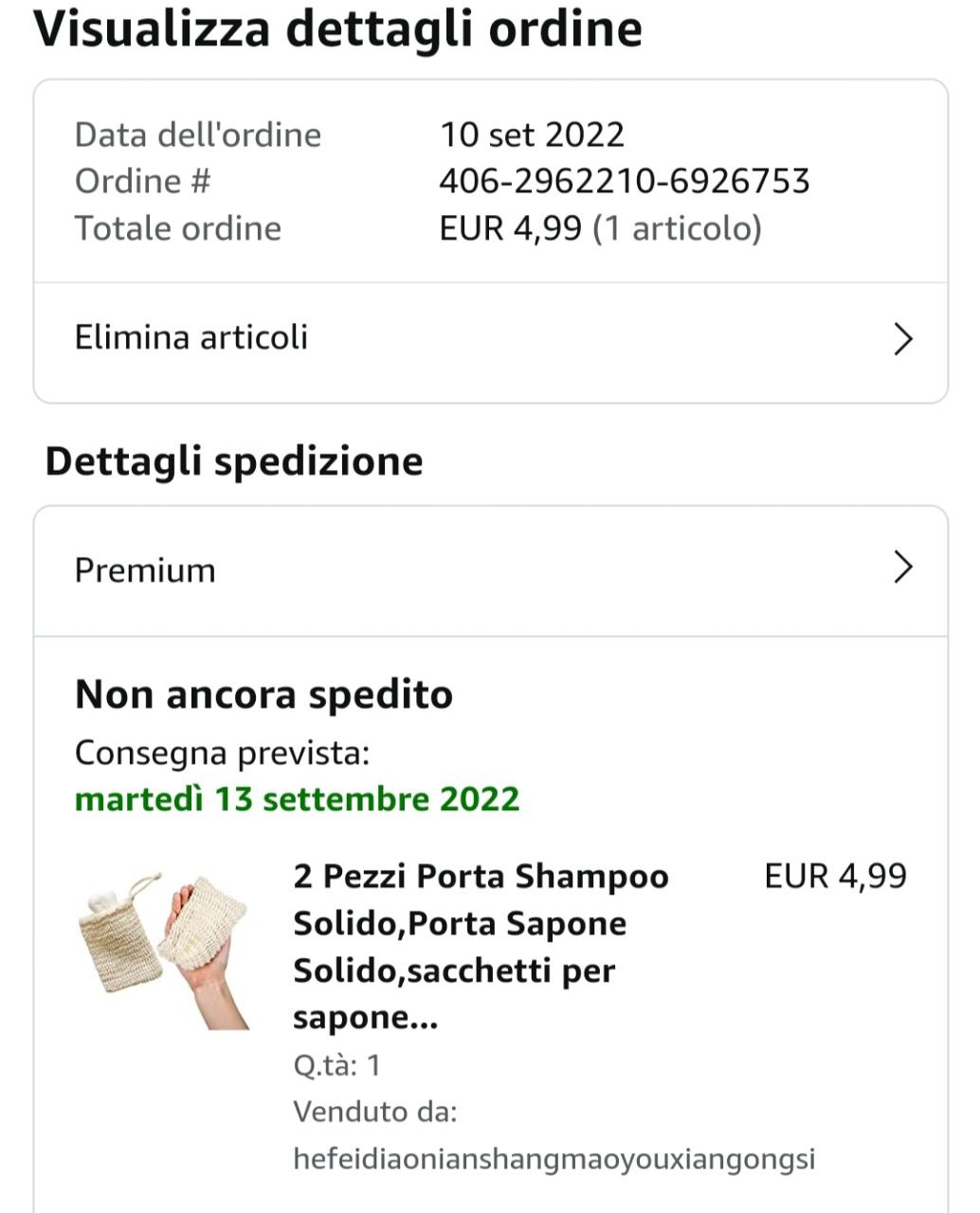Click the item price EUR 4,99

pos(835,876)
